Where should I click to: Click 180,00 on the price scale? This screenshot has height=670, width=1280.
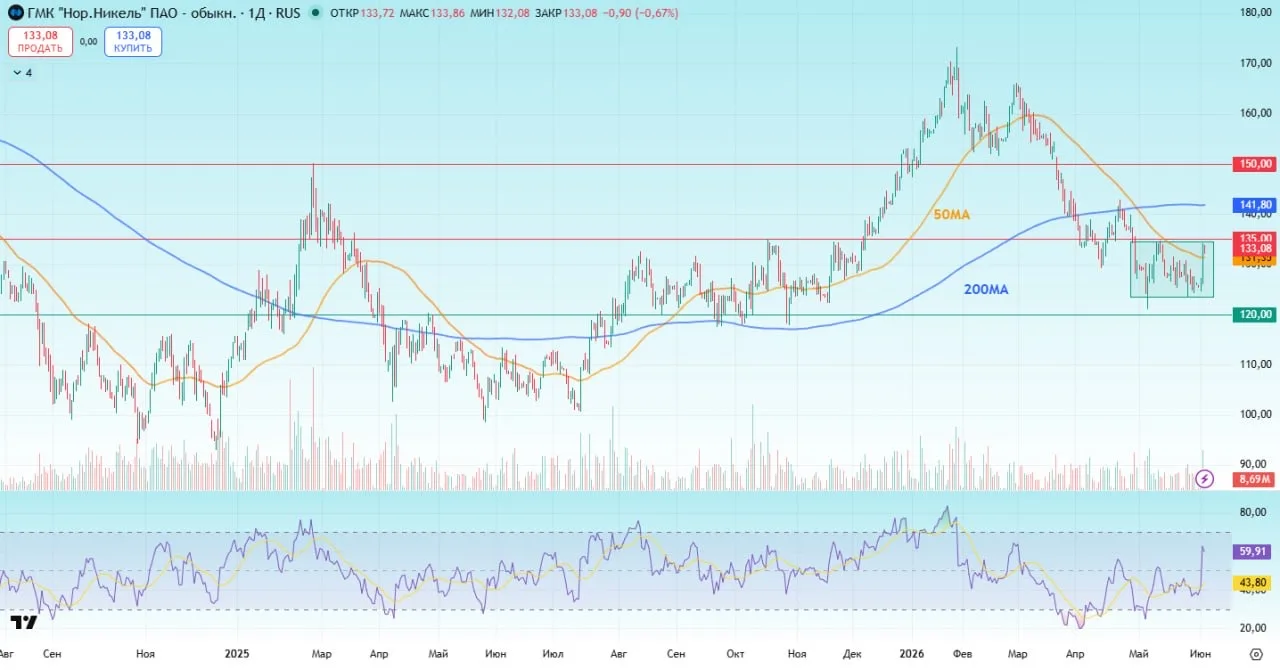(1256, 13)
